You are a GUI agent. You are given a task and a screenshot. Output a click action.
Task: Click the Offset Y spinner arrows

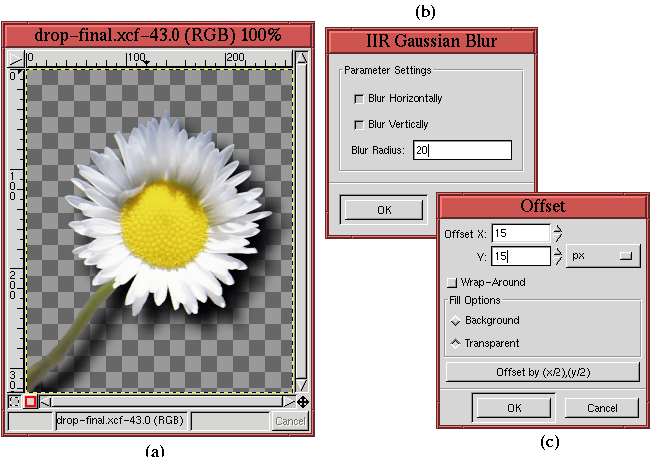point(558,257)
